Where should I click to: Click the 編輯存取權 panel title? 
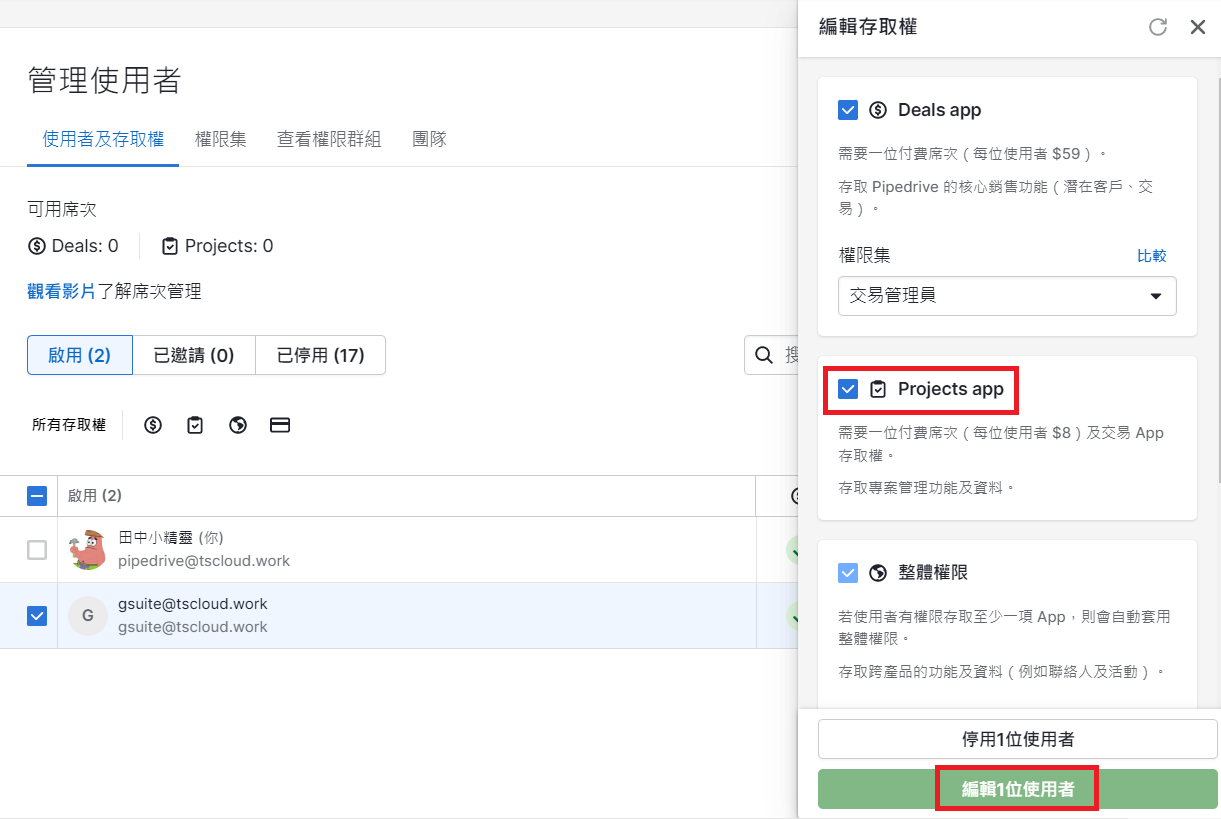(868, 27)
